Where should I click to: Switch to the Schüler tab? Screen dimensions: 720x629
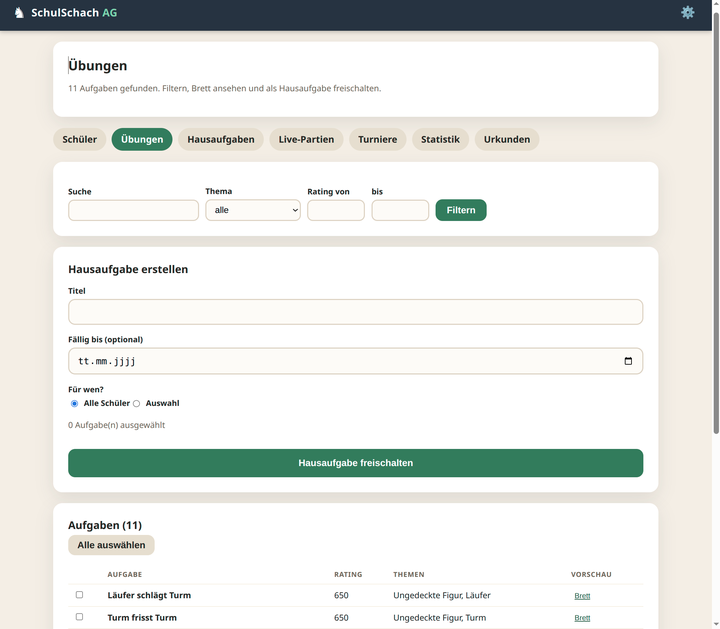click(x=79, y=139)
